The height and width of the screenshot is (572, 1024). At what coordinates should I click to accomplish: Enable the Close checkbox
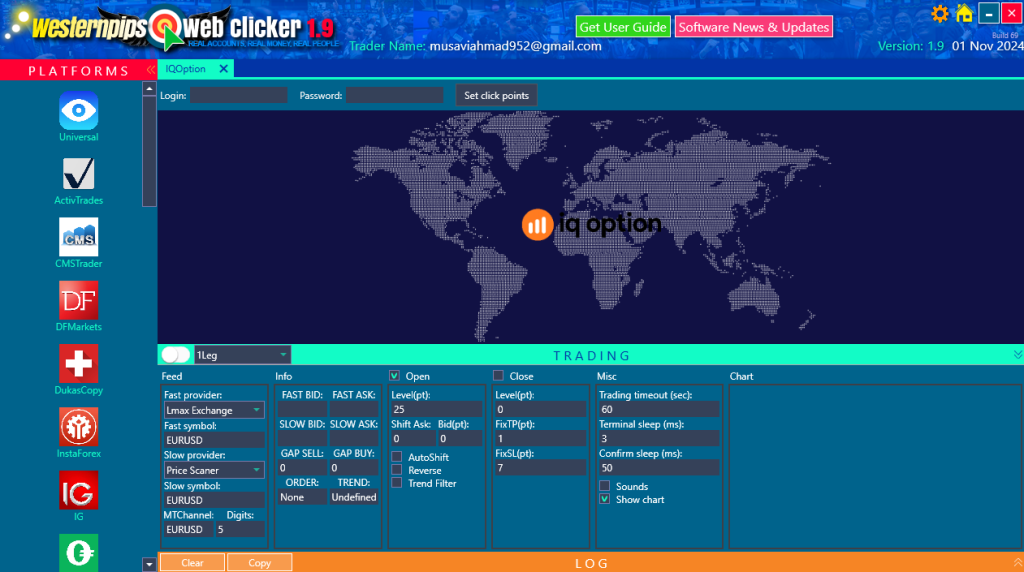[498, 375]
